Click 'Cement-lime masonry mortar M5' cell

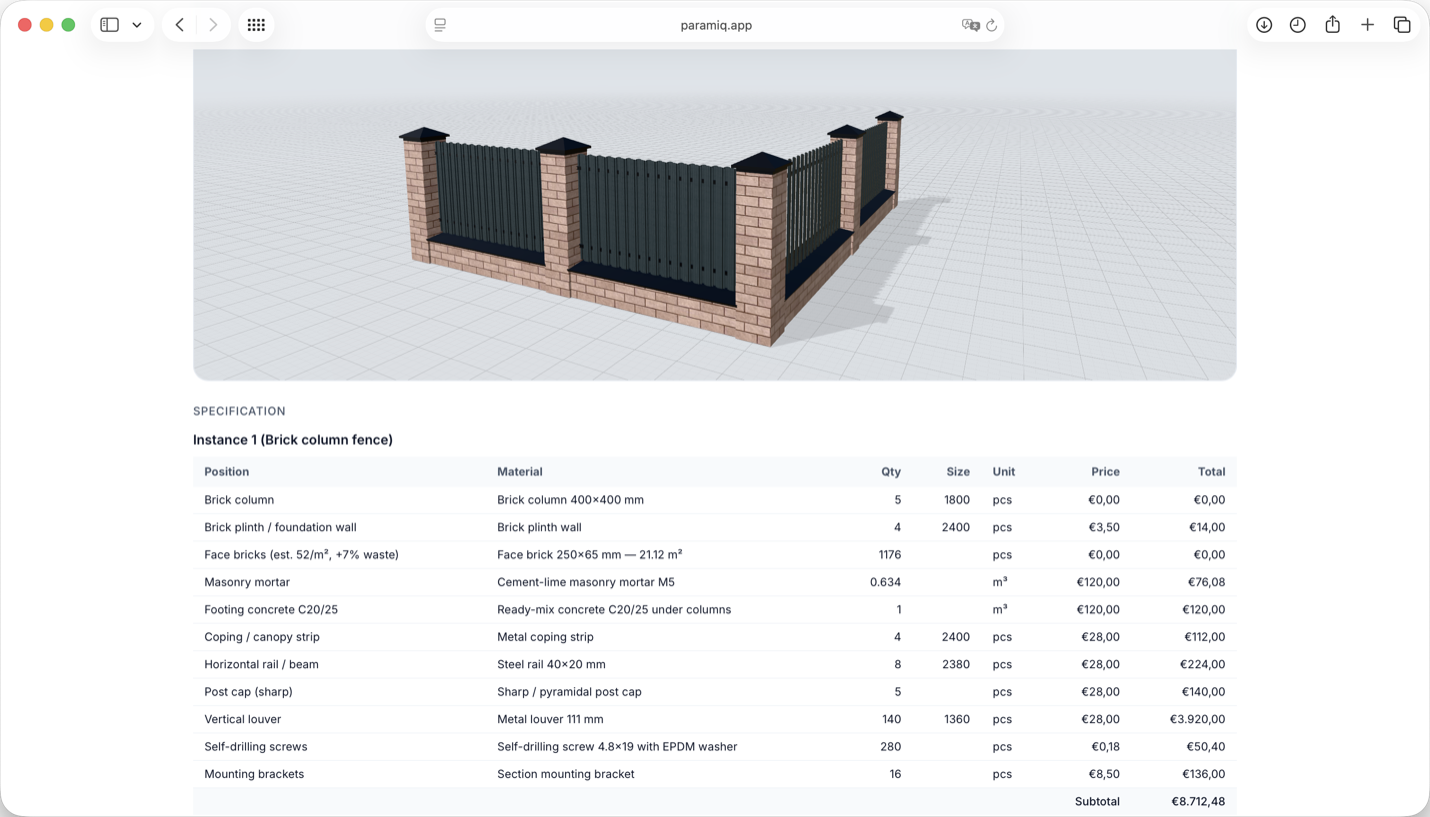click(586, 582)
